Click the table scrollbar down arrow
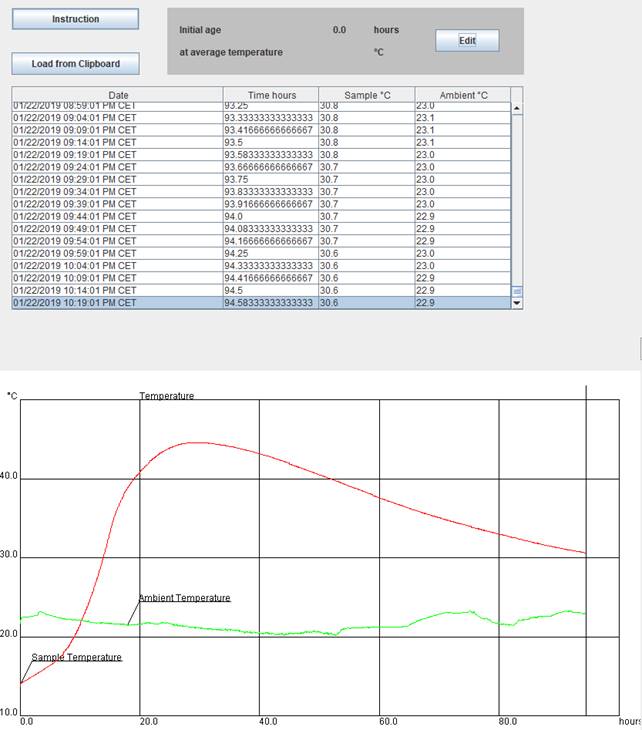This screenshot has width=642, height=730. point(517,301)
